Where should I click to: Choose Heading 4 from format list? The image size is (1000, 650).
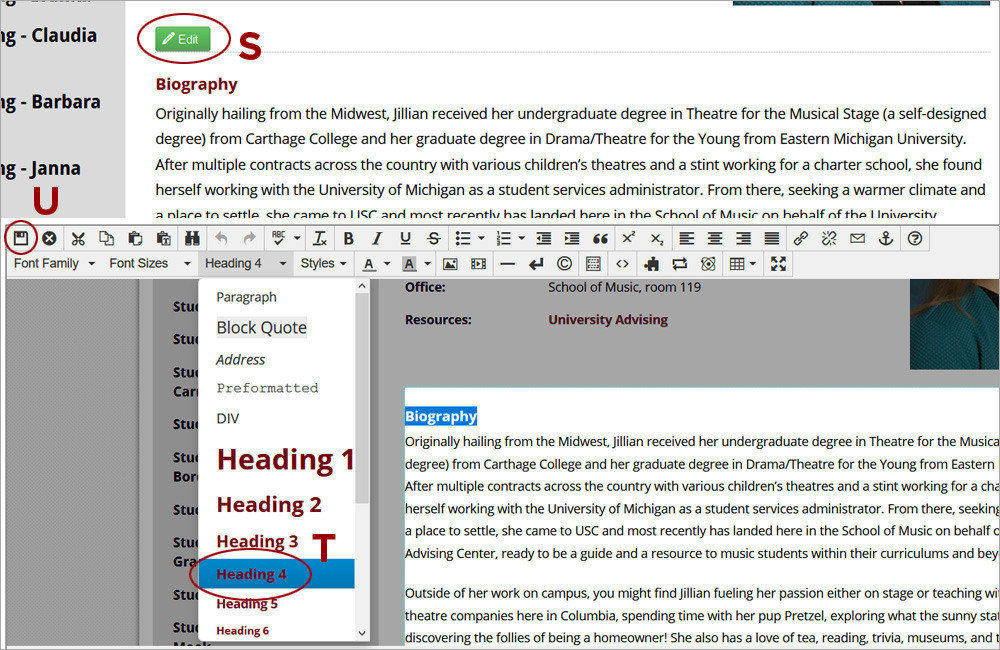click(x=276, y=573)
